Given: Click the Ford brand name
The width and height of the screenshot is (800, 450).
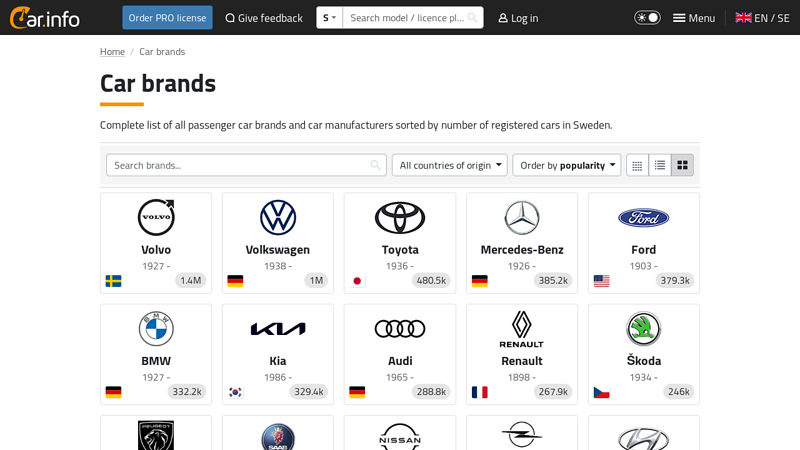Looking at the screenshot, I should tap(644, 249).
